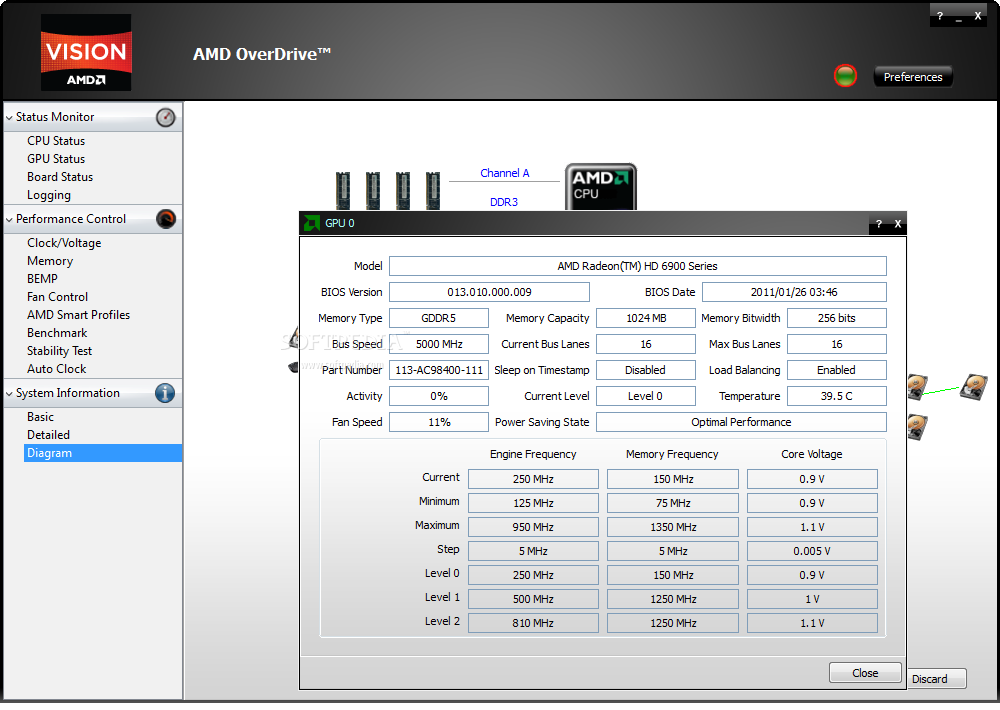Click Memory Bitwidth value 256 bits
Image resolution: width=1000 pixels, height=710 pixels.
coord(837,318)
